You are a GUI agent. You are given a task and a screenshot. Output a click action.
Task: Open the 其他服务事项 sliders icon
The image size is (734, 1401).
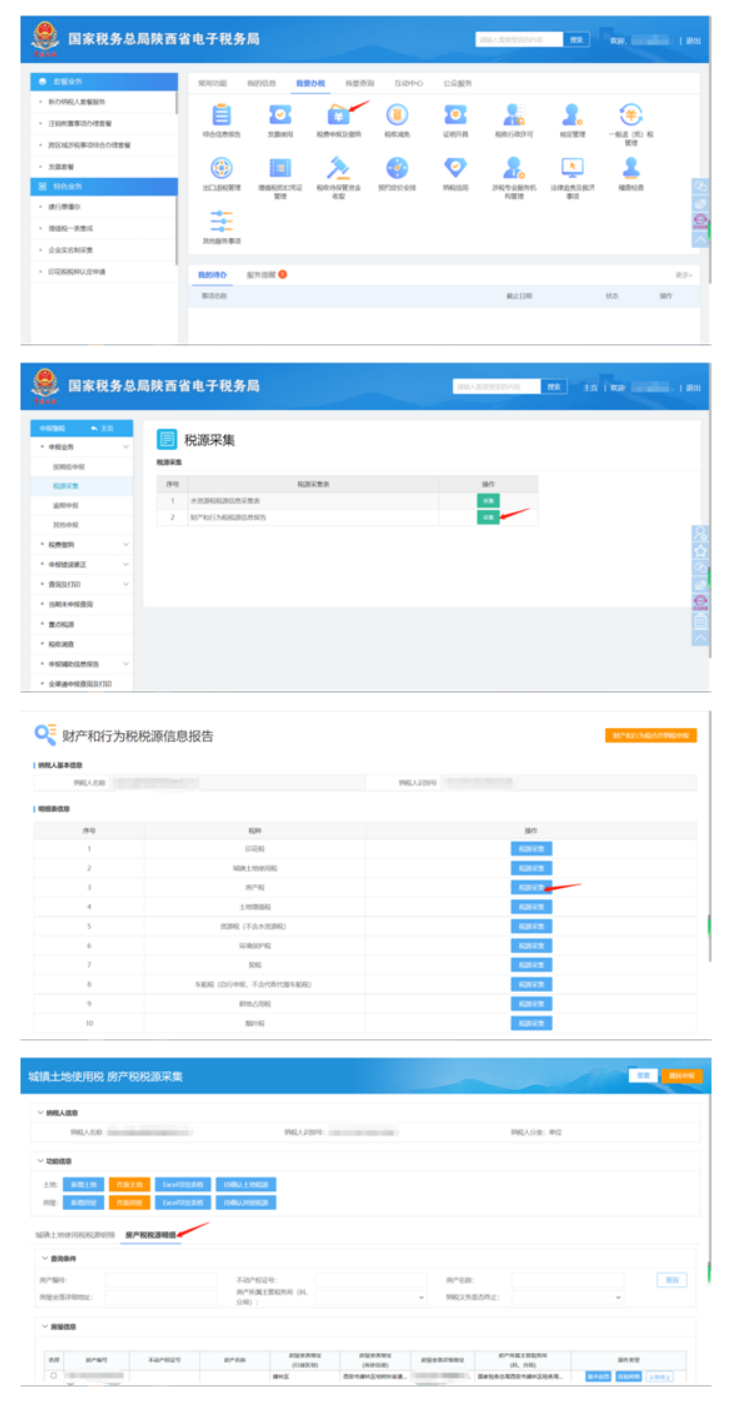coord(221,222)
